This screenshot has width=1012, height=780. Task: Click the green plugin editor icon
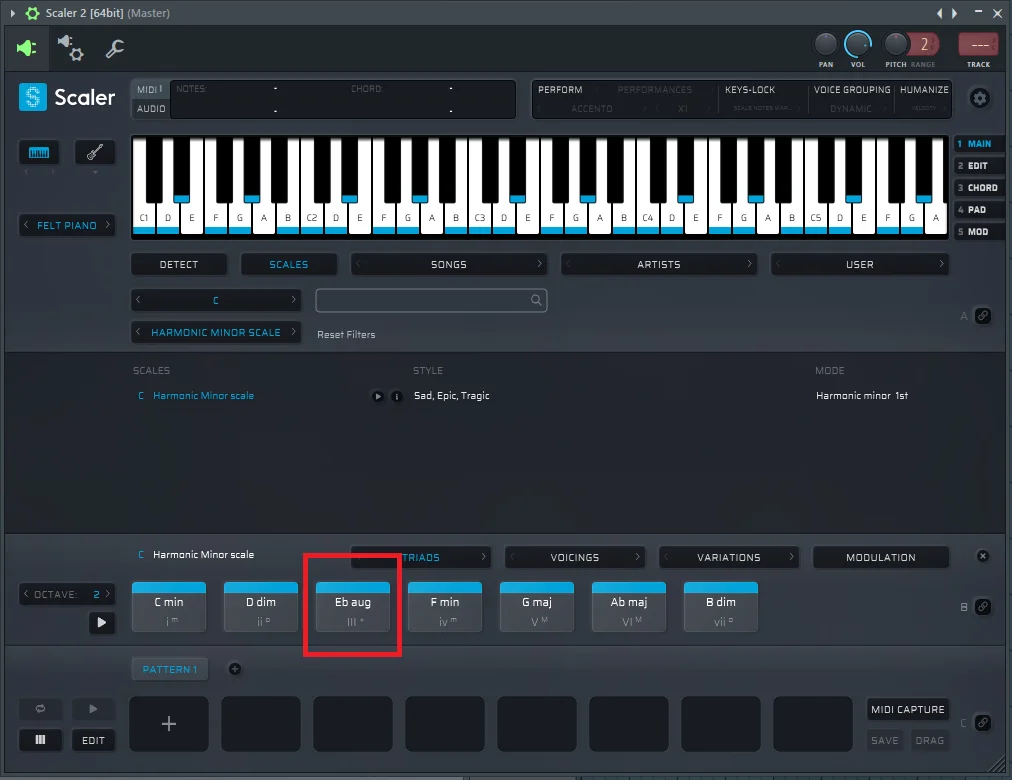coord(26,48)
